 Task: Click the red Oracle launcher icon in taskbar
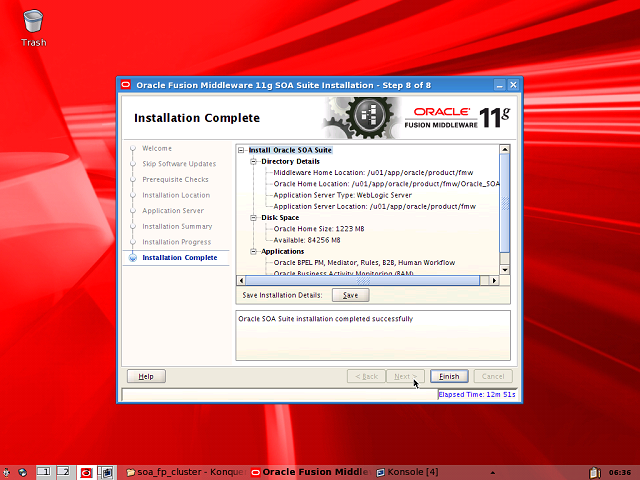pos(86,473)
